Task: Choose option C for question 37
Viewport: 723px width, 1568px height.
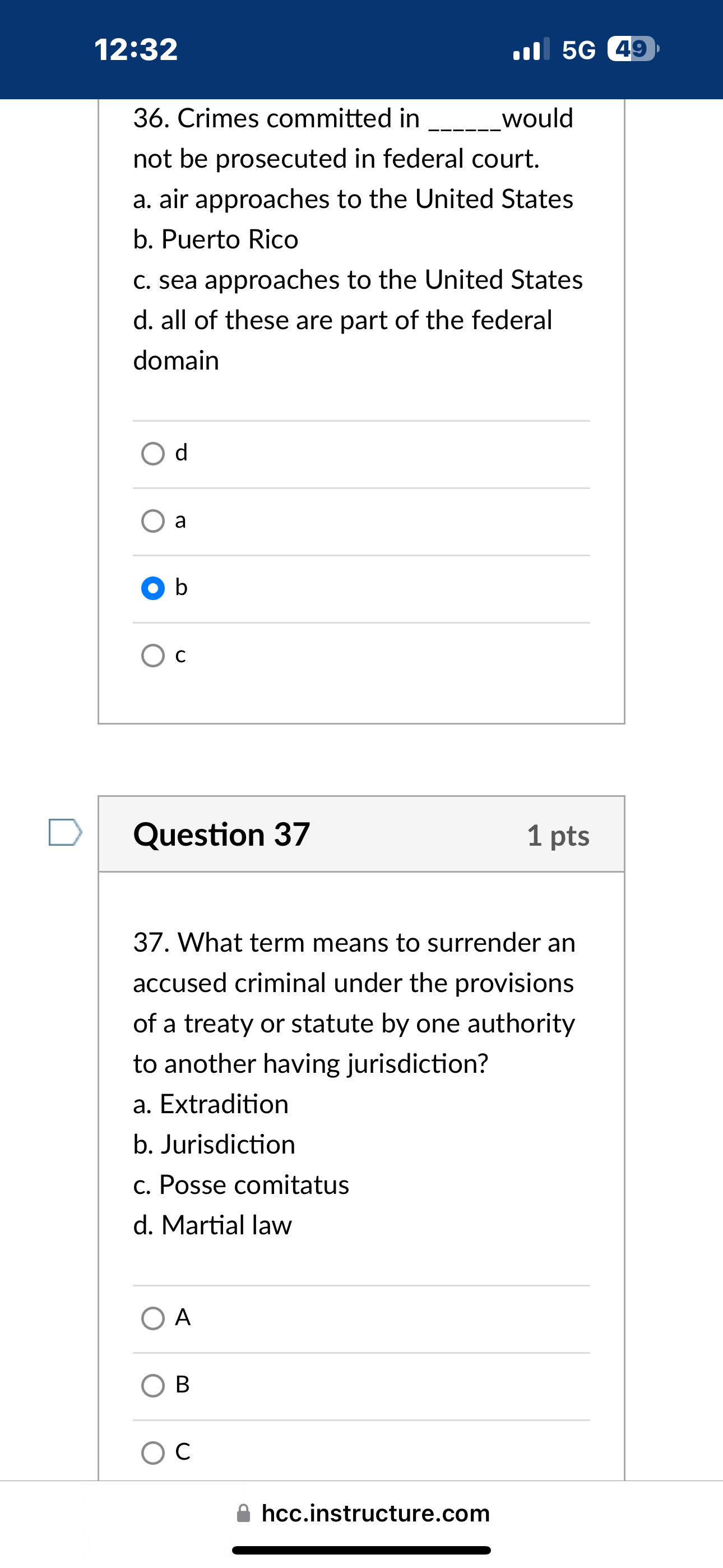Action: (153, 1454)
